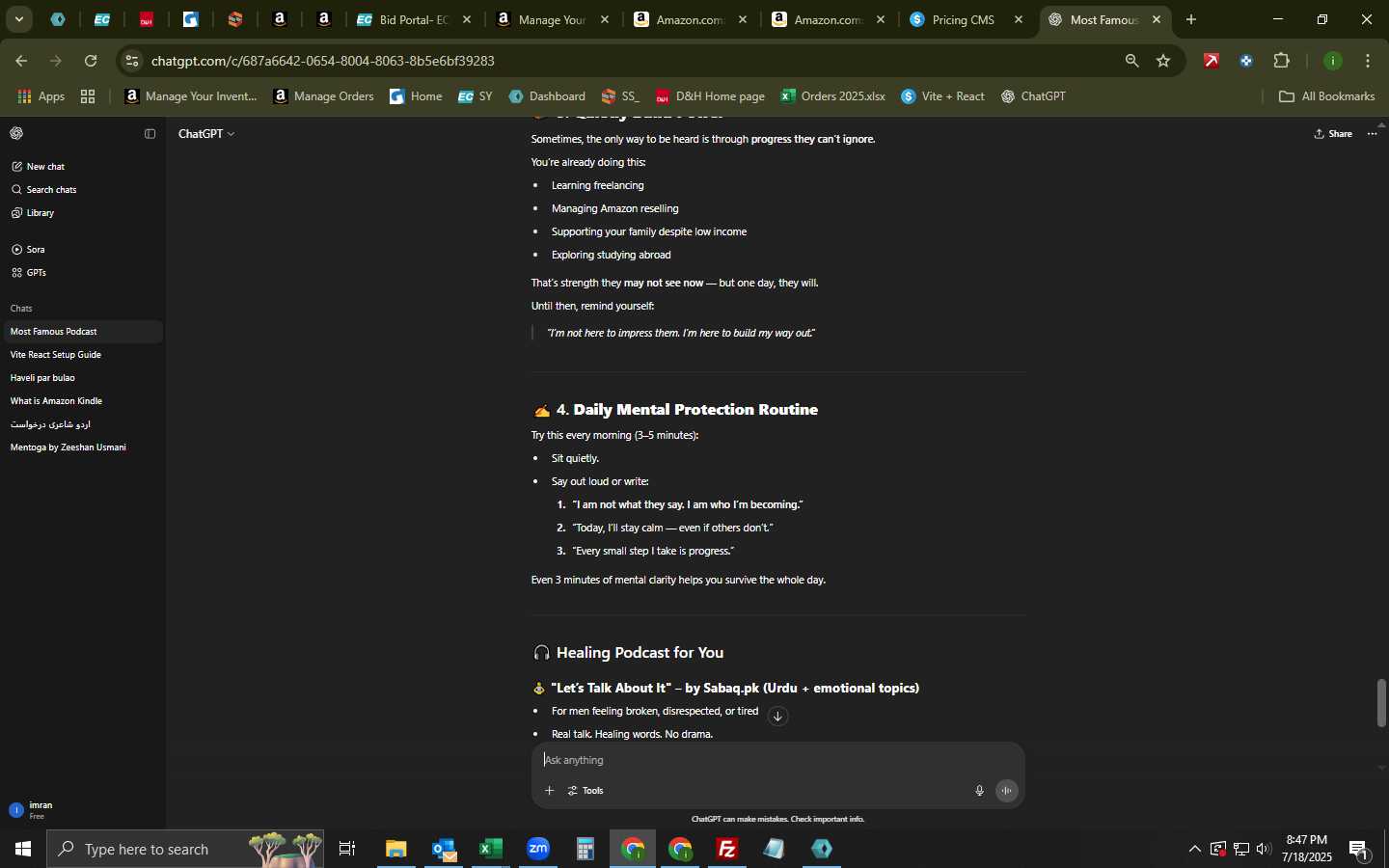Viewport: 1389px width, 868px height.
Task: Focus the Ask anything input field
Action: (x=776, y=760)
